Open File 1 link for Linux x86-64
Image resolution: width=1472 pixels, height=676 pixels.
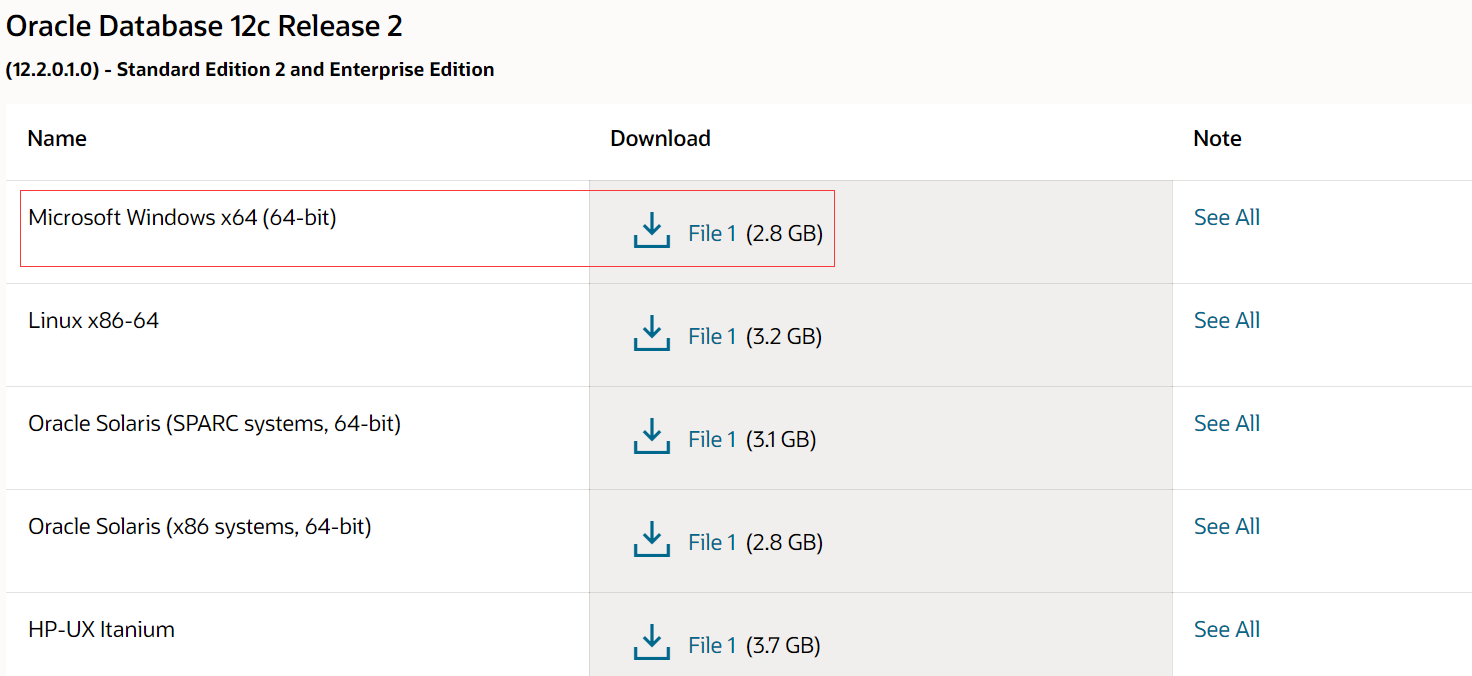[x=712, y=336]
